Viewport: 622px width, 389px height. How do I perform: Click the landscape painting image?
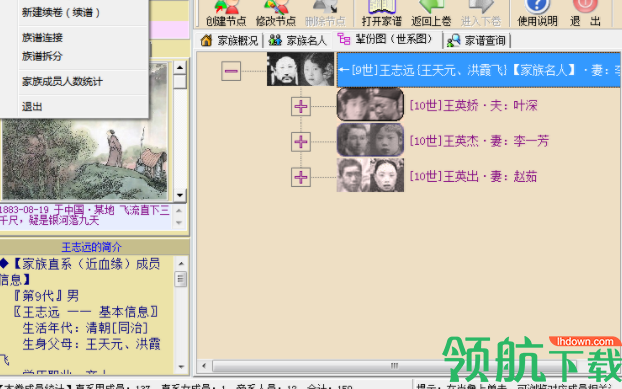(85, 159)
